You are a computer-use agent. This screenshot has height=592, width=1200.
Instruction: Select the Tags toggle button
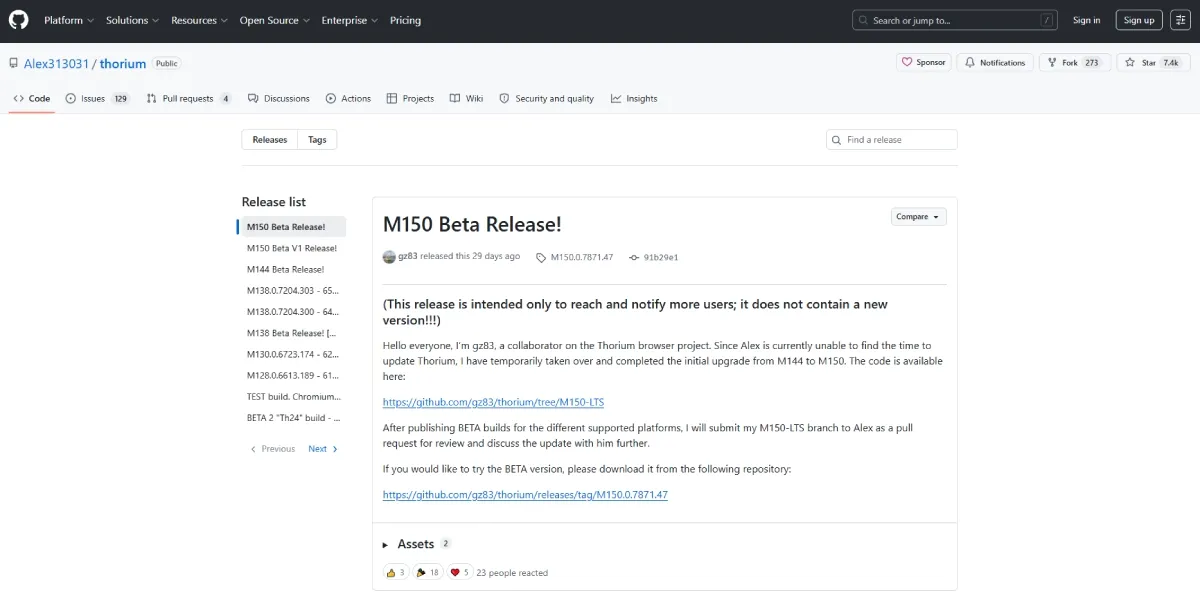coord(317,140)
